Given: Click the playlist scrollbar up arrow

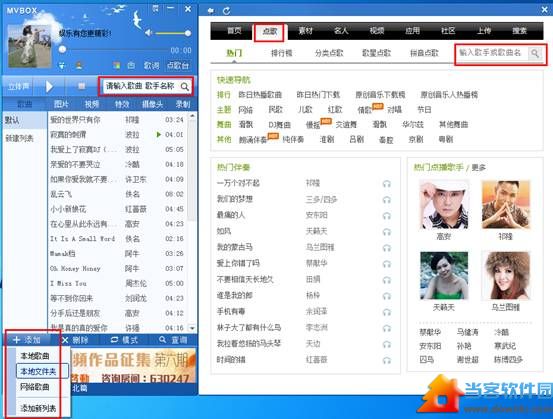Looking at the screenshot, I should click(x=192, y=116).
